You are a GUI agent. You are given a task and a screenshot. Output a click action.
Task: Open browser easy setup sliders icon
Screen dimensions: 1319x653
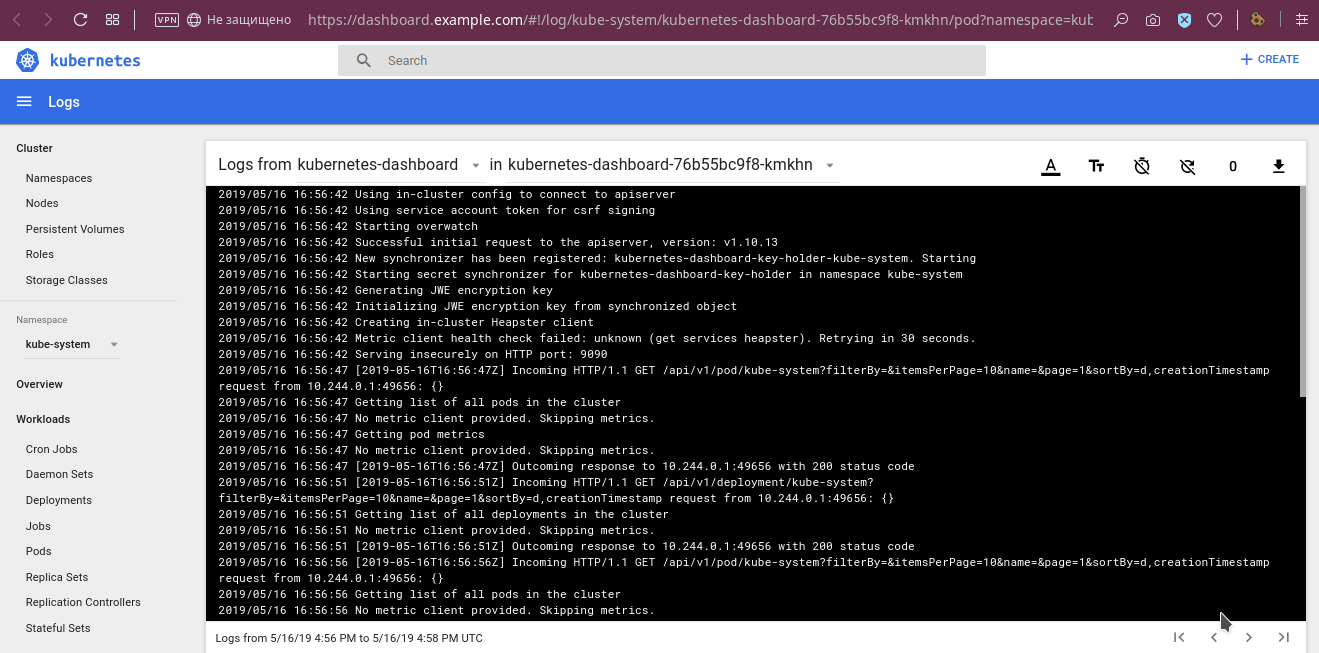[1300, 20]
